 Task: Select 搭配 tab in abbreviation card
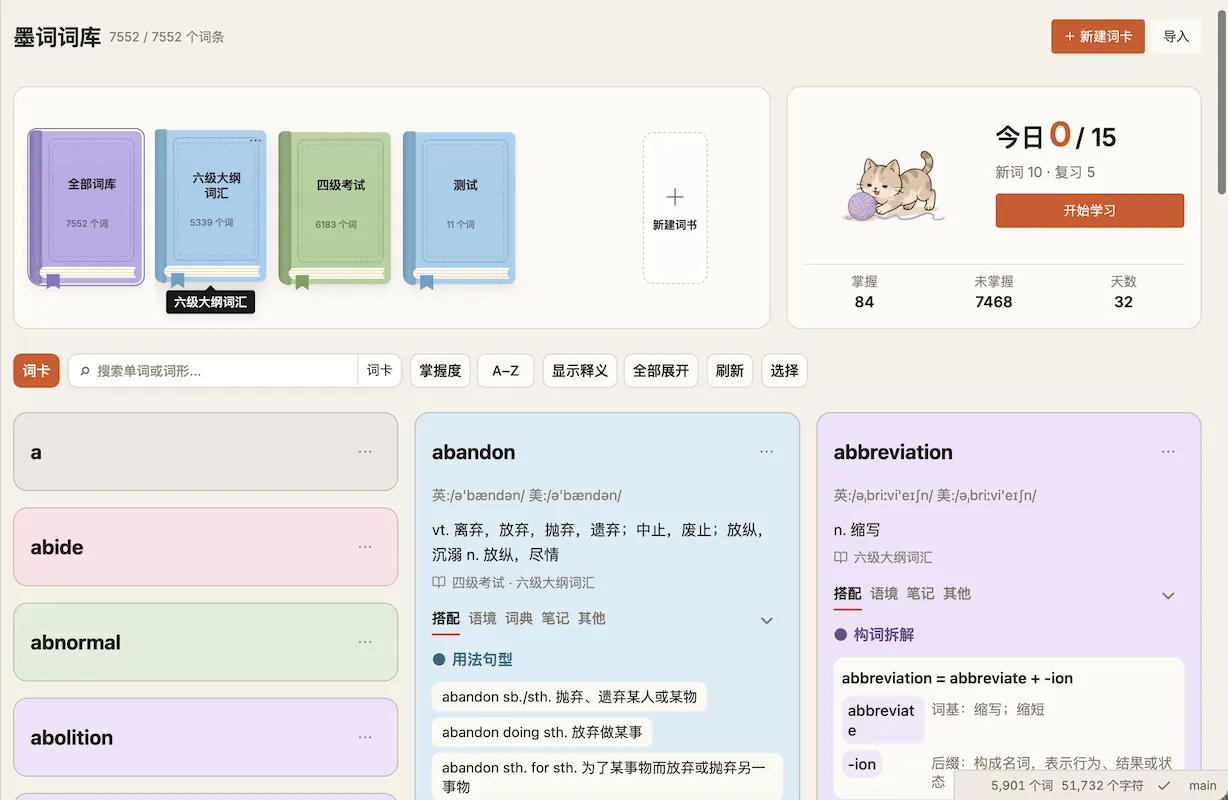848,593
